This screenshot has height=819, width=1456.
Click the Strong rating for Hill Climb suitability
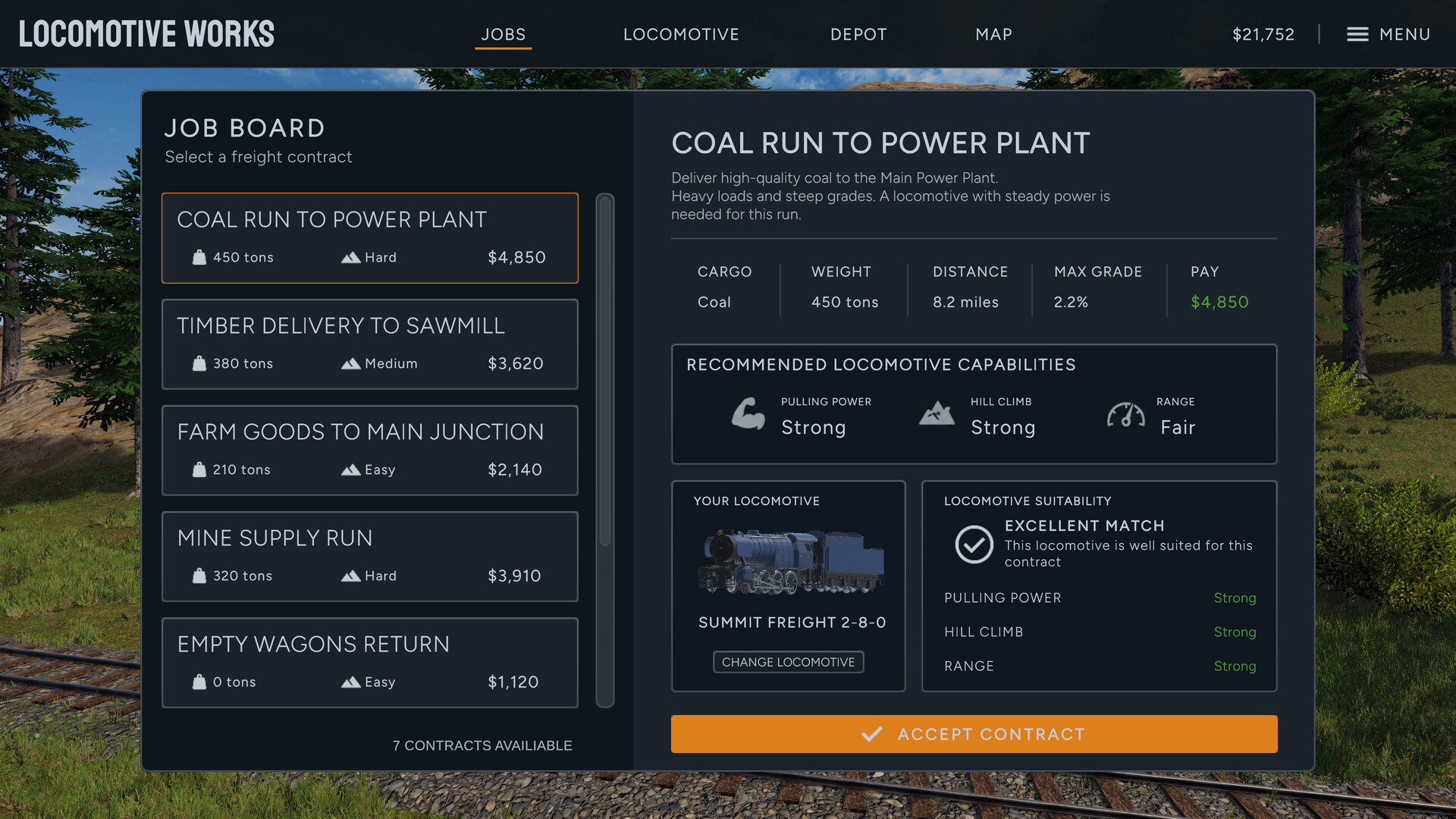[1235, 632]
